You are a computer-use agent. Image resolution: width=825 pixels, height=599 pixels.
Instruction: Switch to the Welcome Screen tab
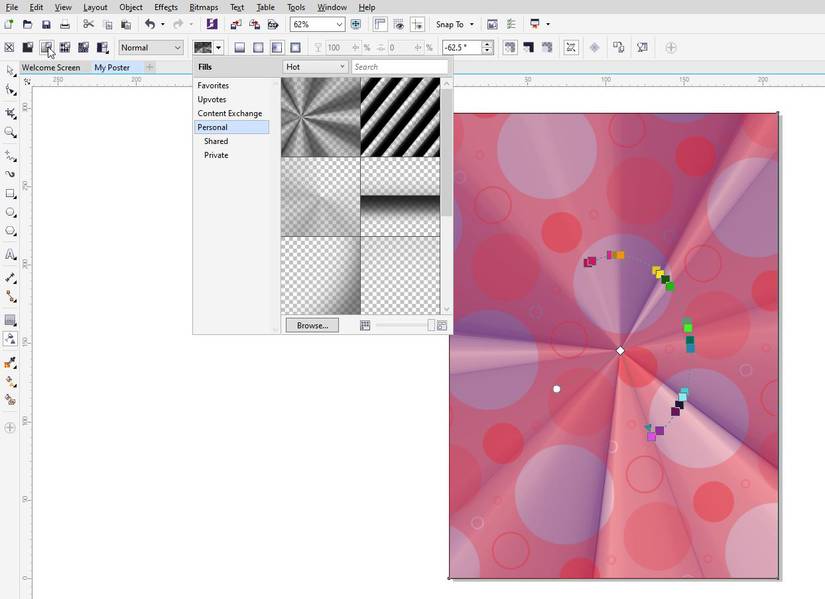(x=52, y=67)
